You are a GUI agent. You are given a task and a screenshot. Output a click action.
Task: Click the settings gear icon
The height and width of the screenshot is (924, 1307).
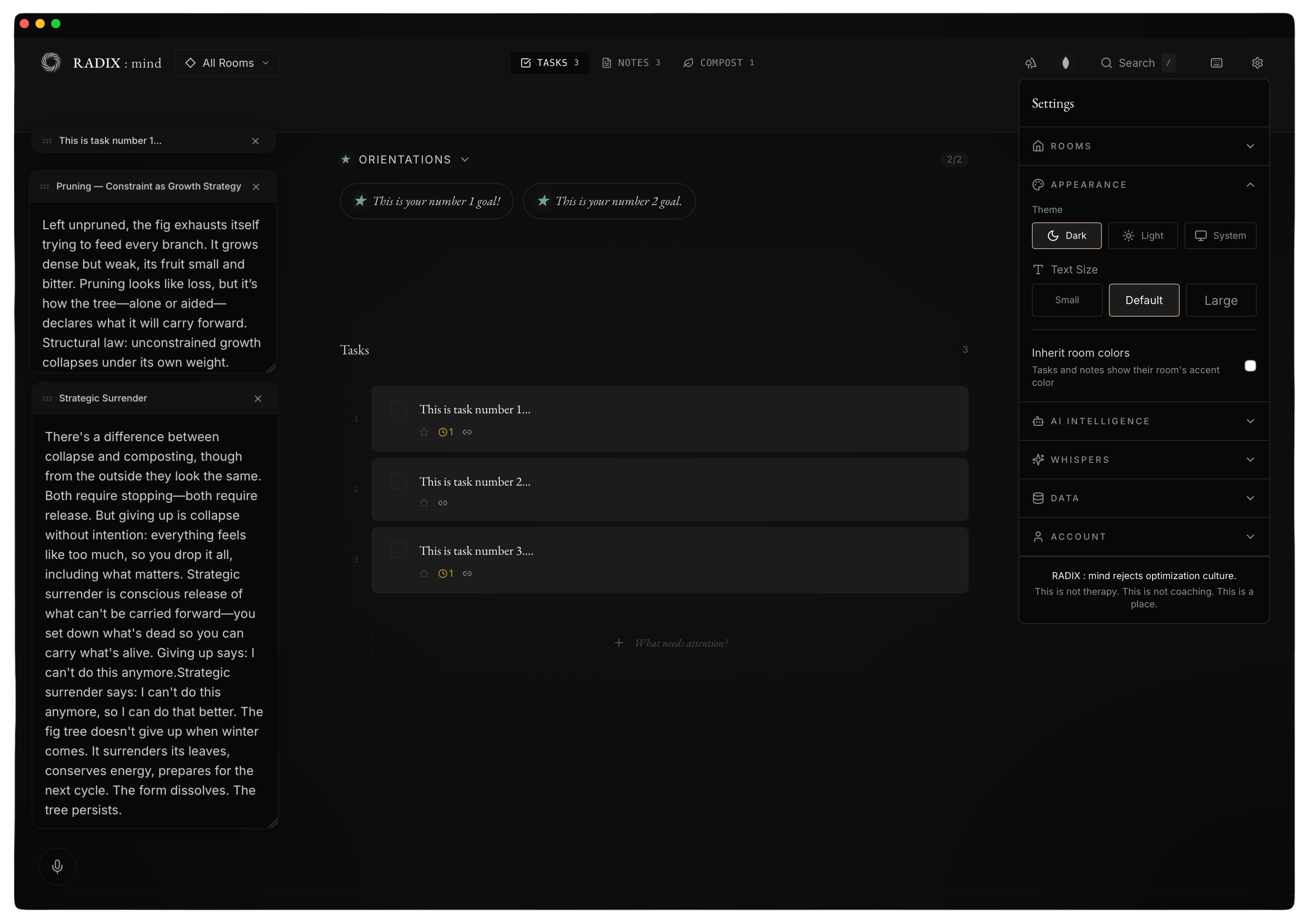[1257, 62]
